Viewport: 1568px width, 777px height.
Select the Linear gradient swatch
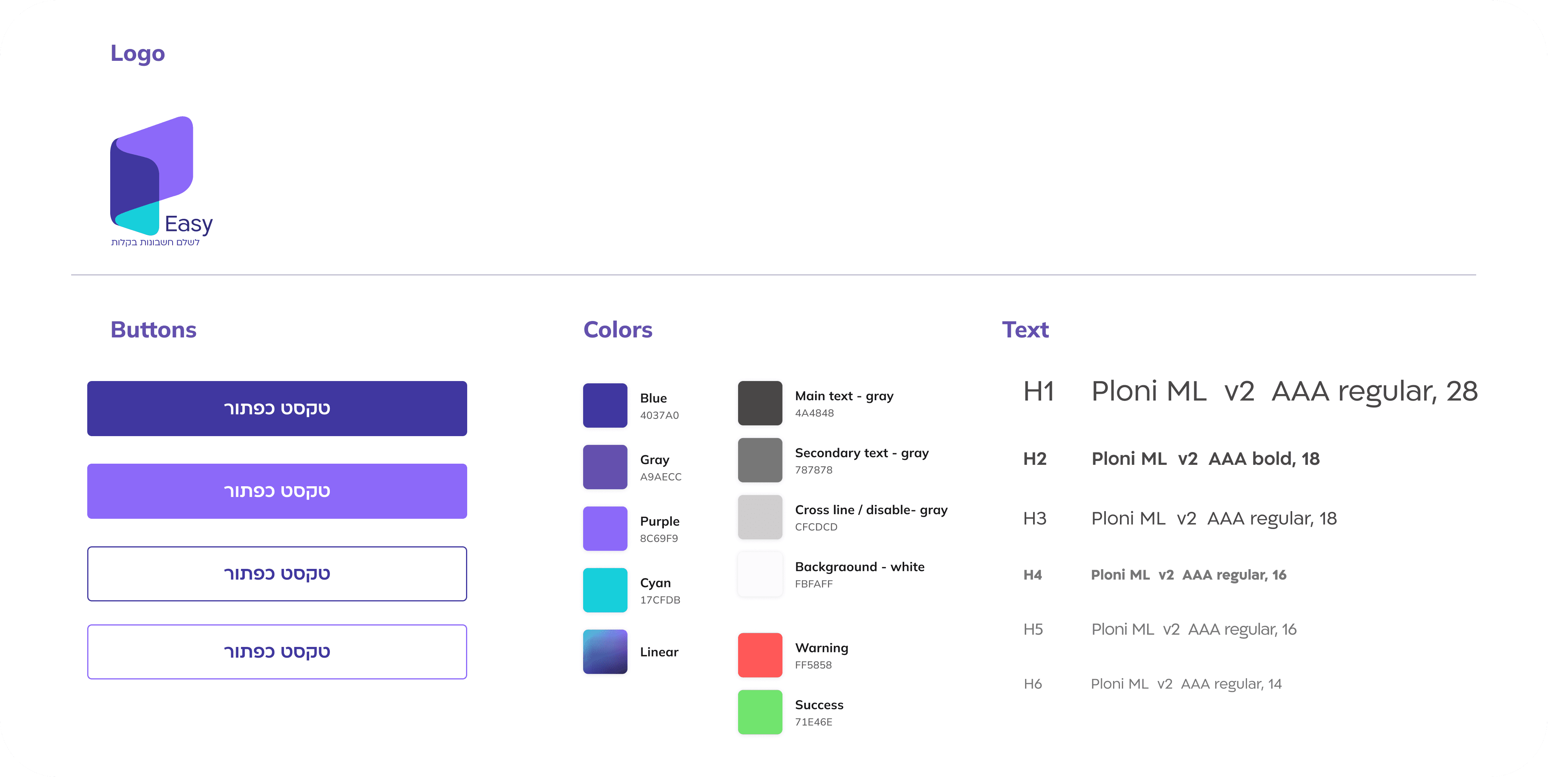click(605, 651)
